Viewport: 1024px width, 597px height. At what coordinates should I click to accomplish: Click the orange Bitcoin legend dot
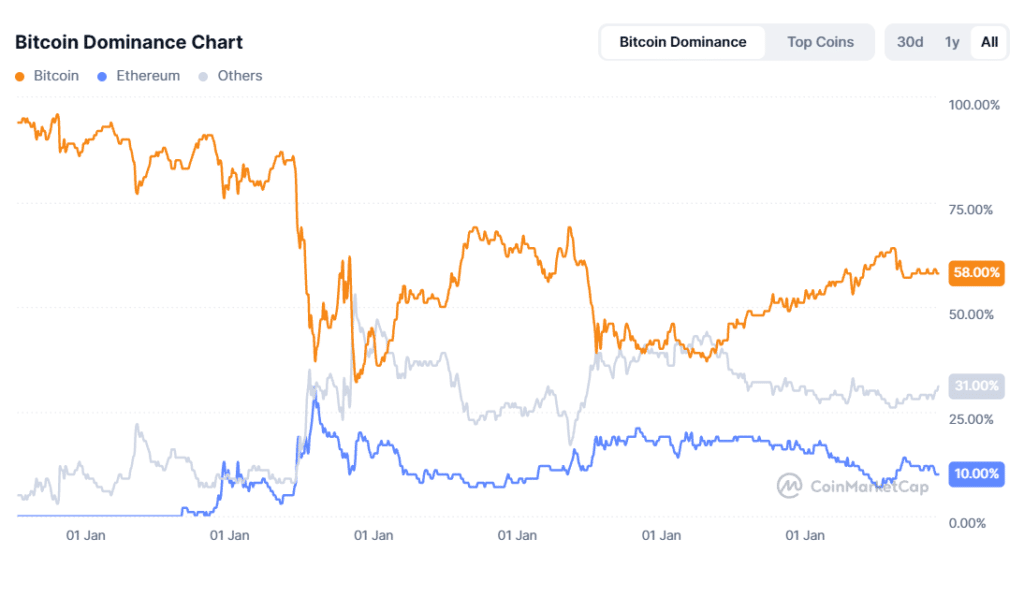(x=19, y=76)
